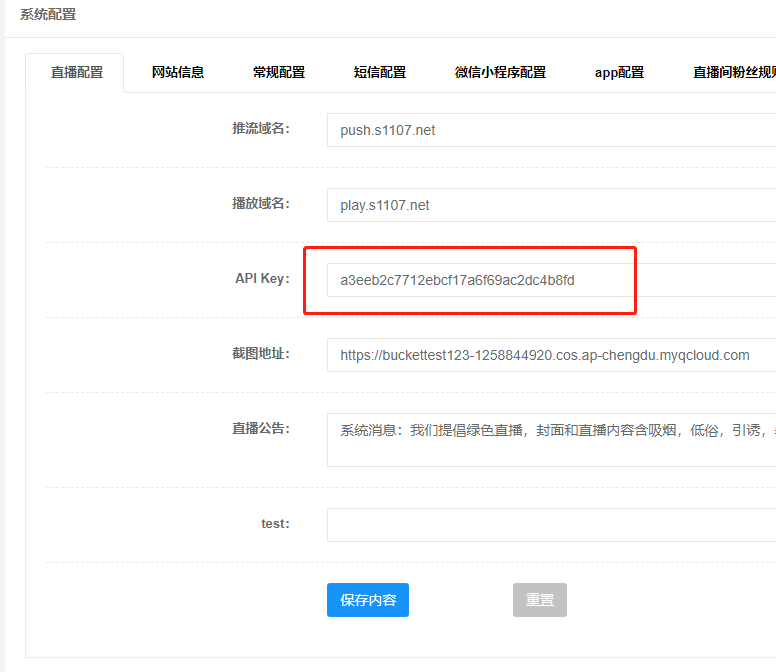Click the 播放域名 label

click(261, 203)
